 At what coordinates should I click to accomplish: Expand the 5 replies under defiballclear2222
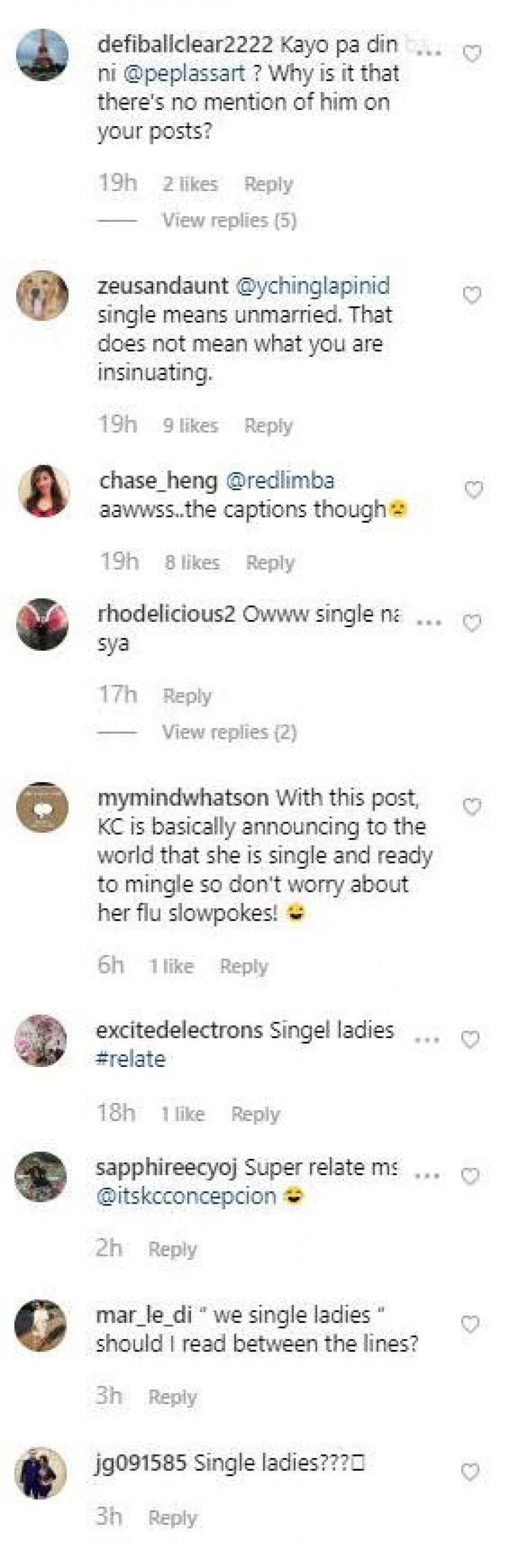tap(229, 220)
